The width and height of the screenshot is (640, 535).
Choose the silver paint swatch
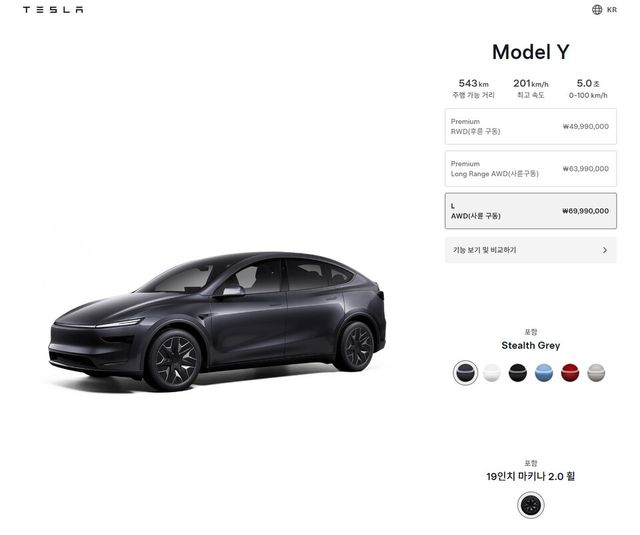click(x=596, y=373)
